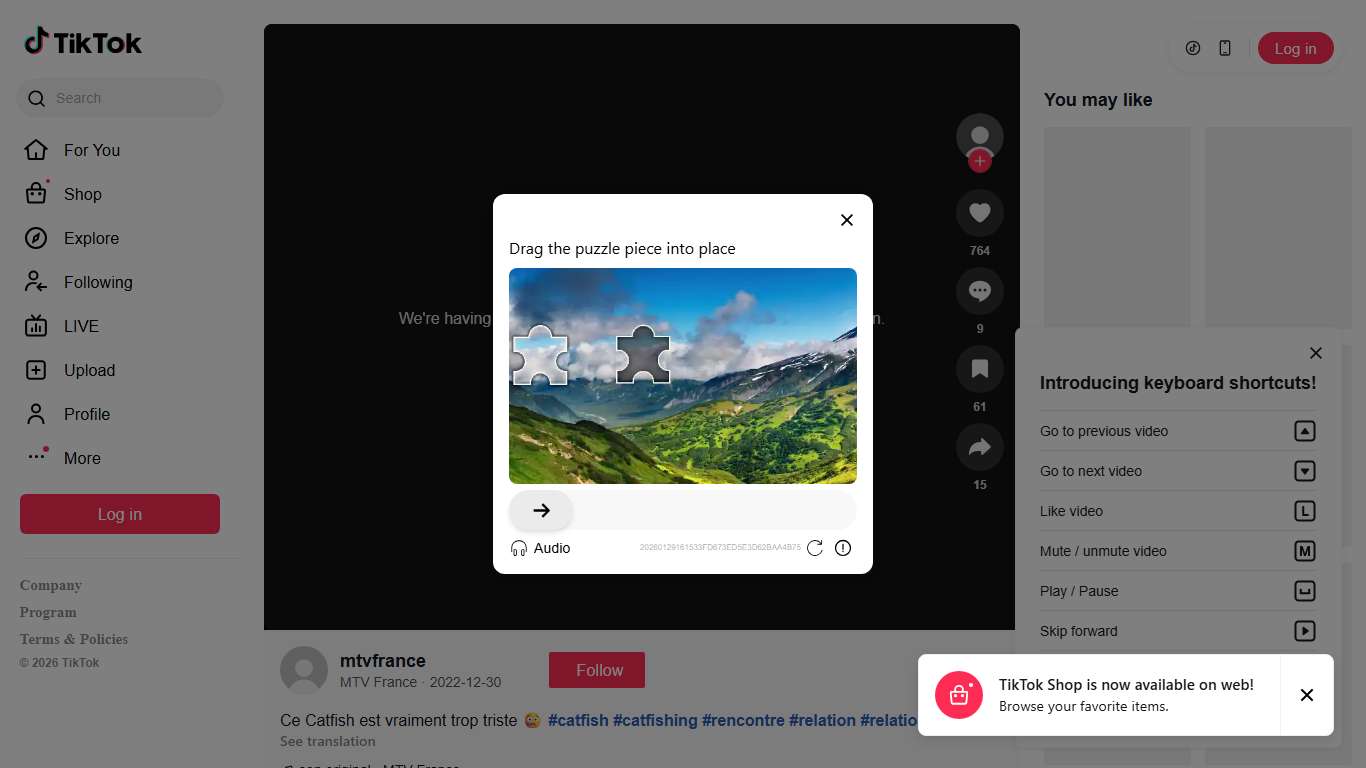Image resolution: width=1366 pixels, height=768 pixels.
Task: Open the LIVE section
Action: [x=81, y=326]
